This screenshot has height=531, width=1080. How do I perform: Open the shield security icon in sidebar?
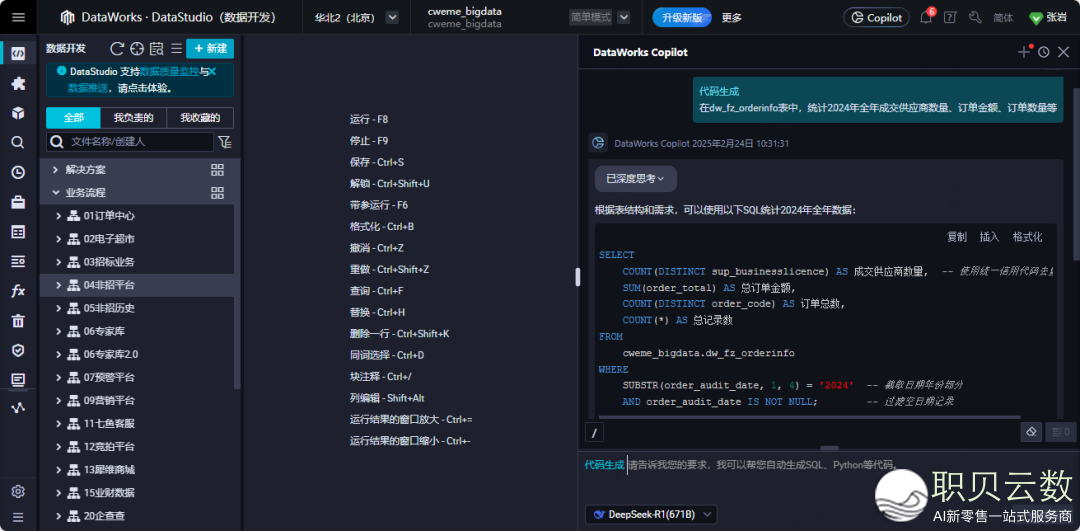pyautogui.click(x=19, y=350)
